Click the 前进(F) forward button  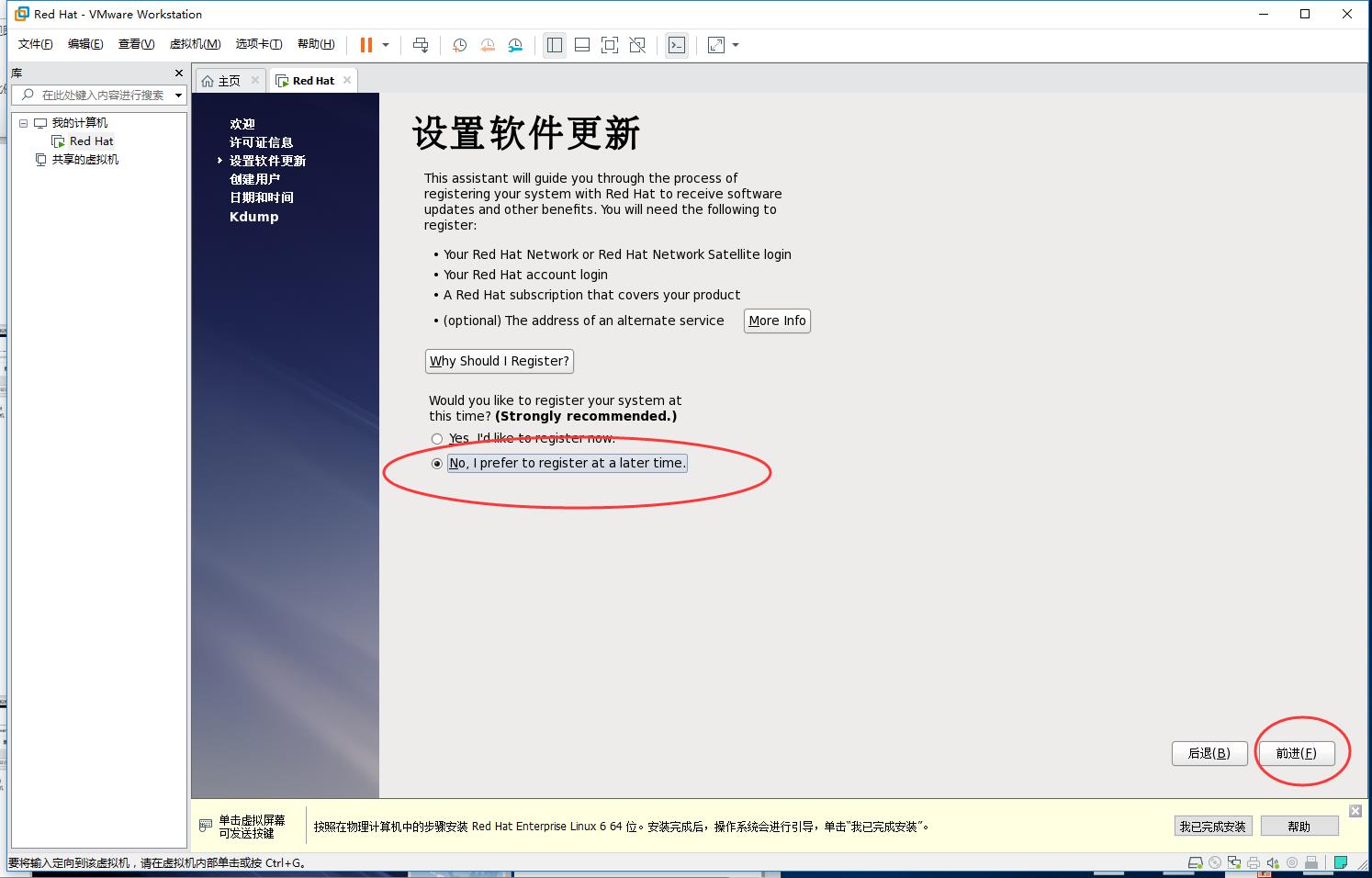(x=1296, y=753)
